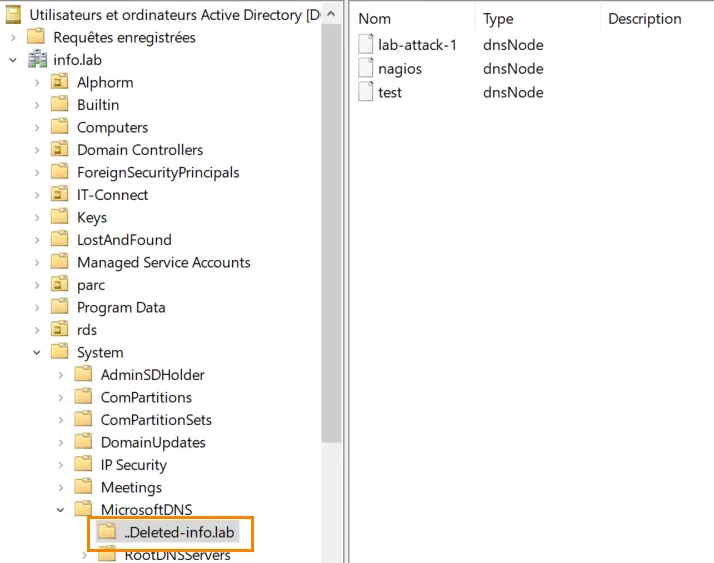Click the rds organizational unit icon

61,330
